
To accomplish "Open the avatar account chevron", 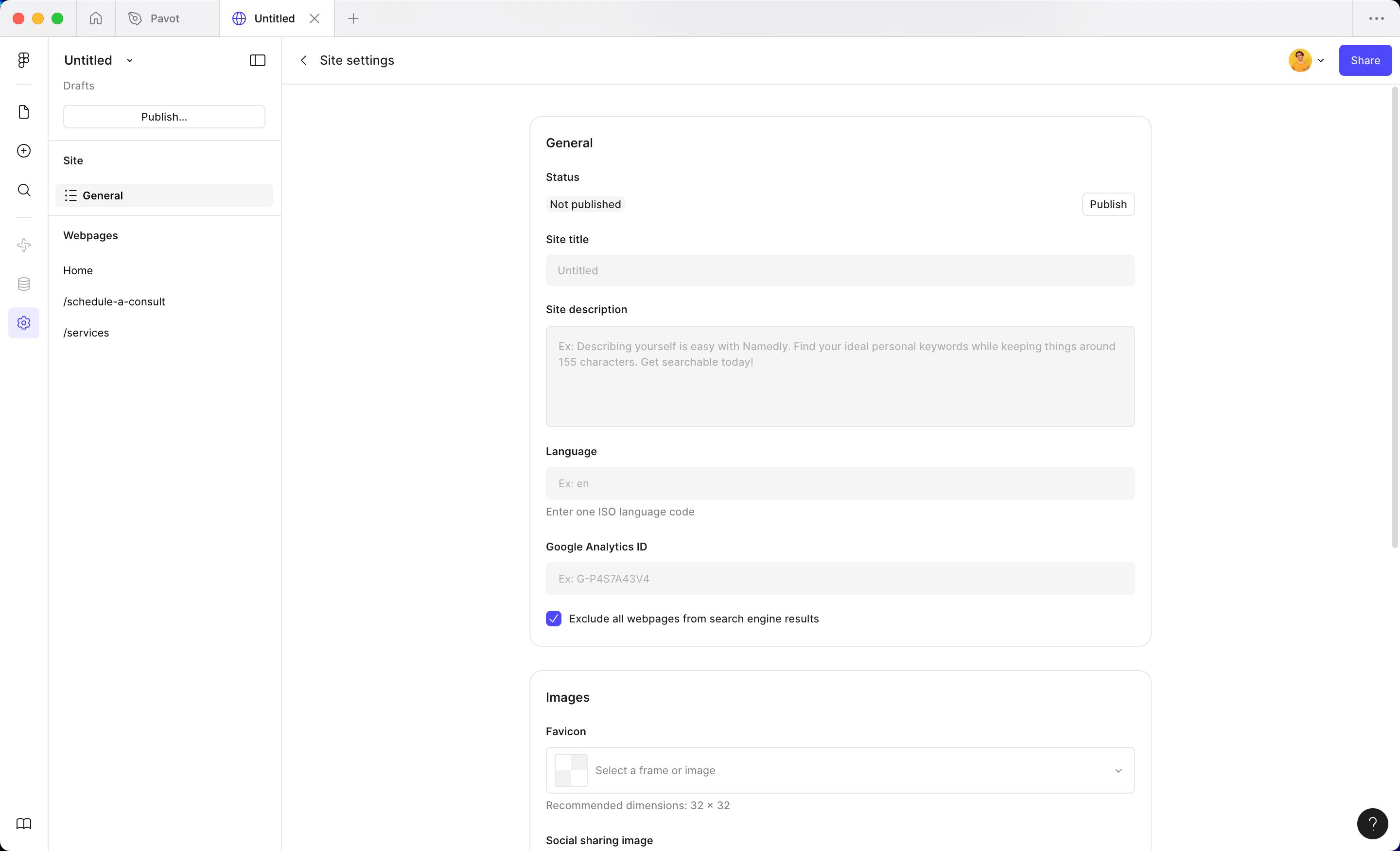I will pos(1320,60).
